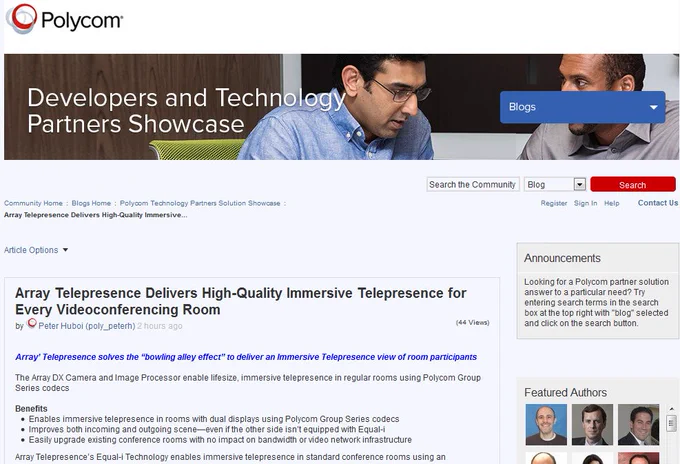
Task: Click the Developers and Technology Partners Showcase banner title
Action: click(186, 111)
